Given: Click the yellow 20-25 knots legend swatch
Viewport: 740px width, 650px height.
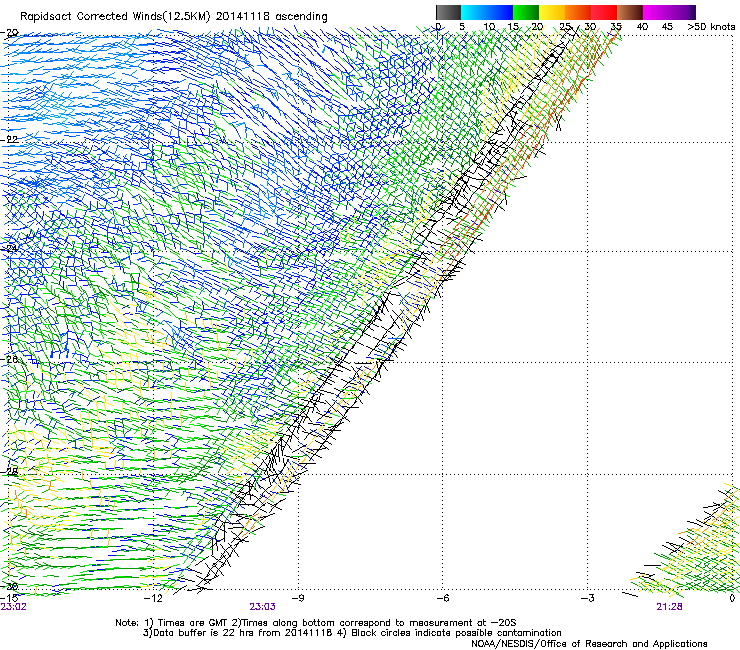Looking at the screenshot, I should click(x=552, y=12).
